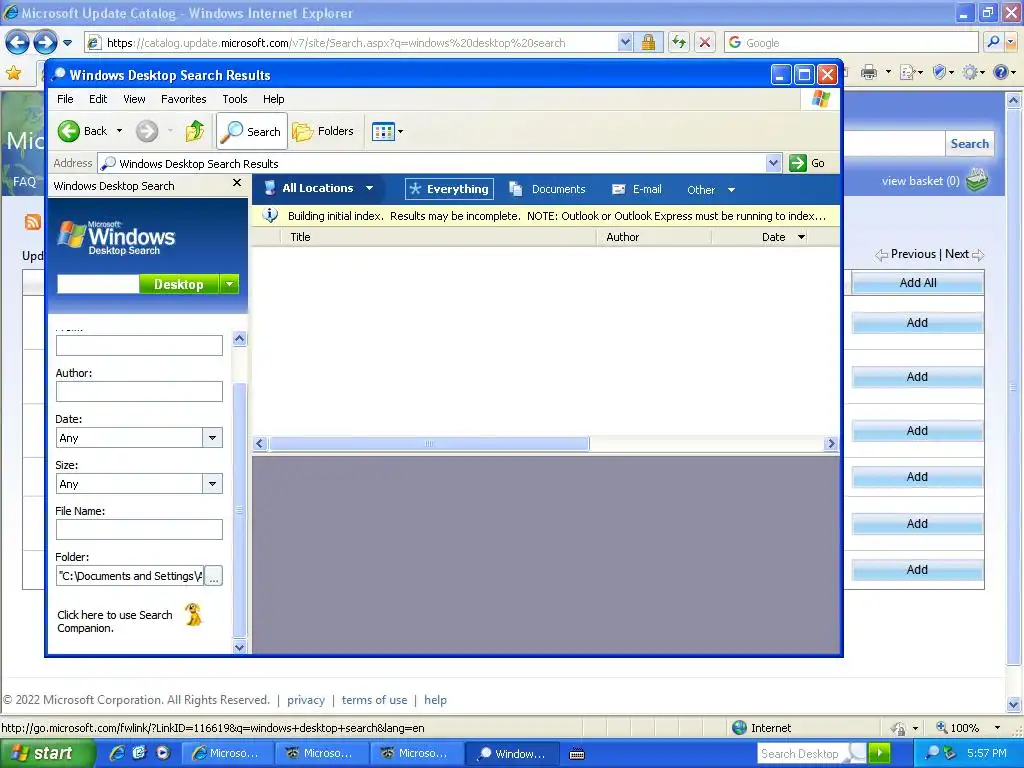This screenshot has height=768, width=1024.
Task: Click the RSS feed icon in catalog
Action: pos(33,222)
